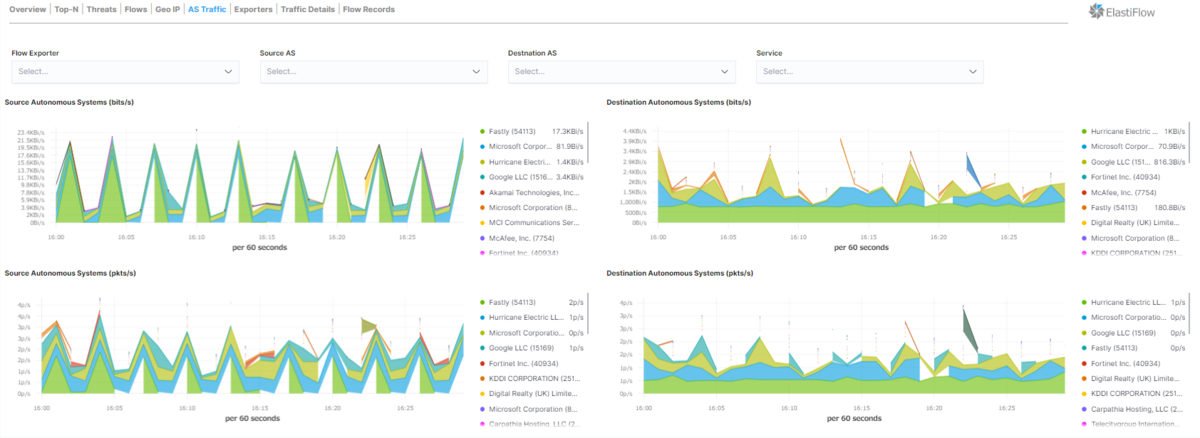Click the Source pkts/s legend scrollbar
Image resolution: width=1200 pixels, height=438 pixels.
[x=587, y=314]
